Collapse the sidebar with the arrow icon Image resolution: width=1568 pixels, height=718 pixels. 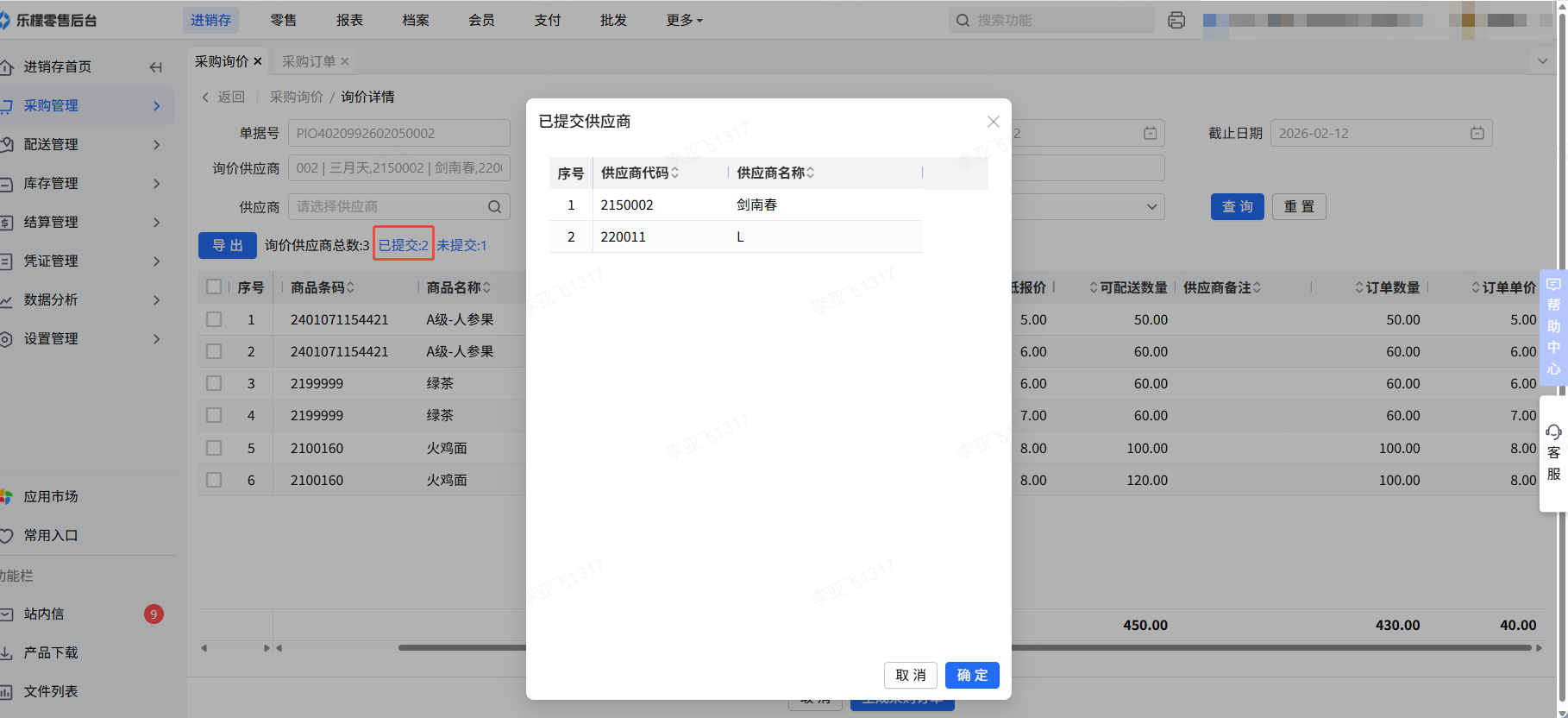tap(156, 67)
